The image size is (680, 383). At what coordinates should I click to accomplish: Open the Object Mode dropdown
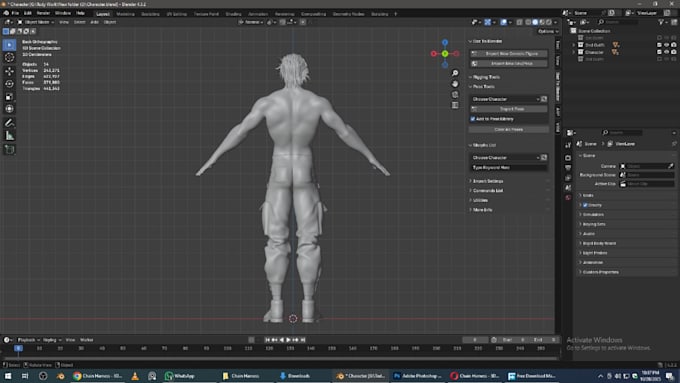(36, 22)
